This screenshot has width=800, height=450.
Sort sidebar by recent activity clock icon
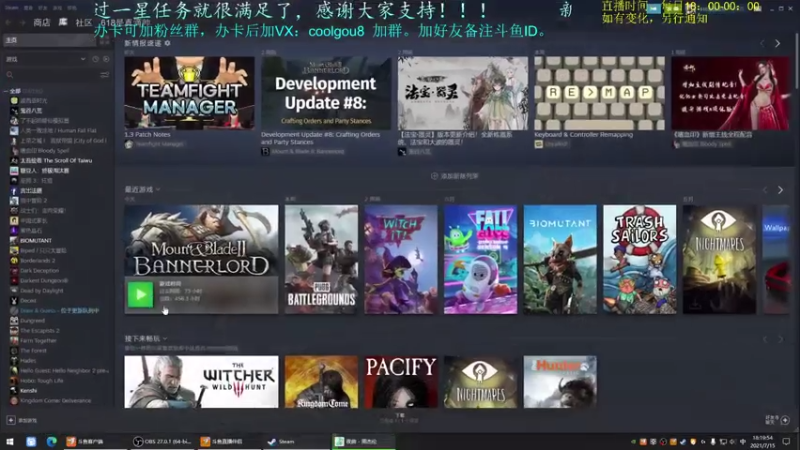(x=95, y=59)
